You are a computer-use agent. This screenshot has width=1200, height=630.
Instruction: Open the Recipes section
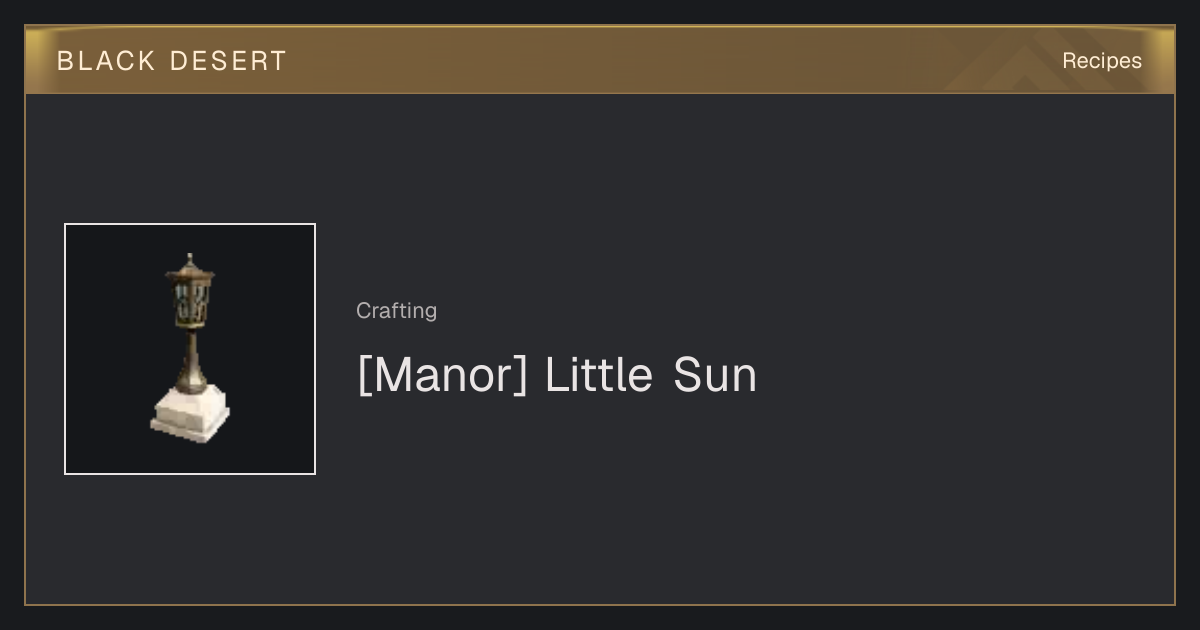pyautogui.click(x=1102, y=61)
